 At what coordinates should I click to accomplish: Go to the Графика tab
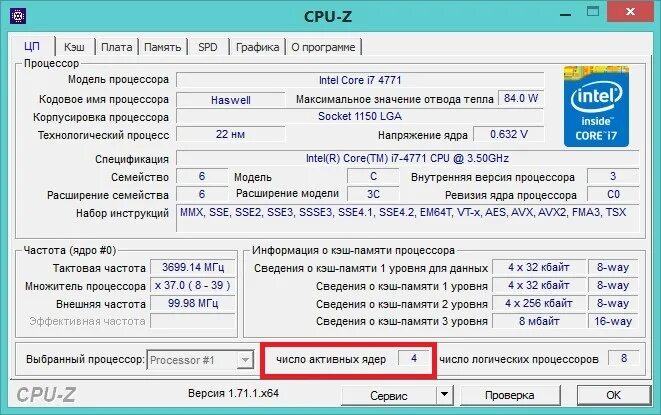tap(257, 47)
